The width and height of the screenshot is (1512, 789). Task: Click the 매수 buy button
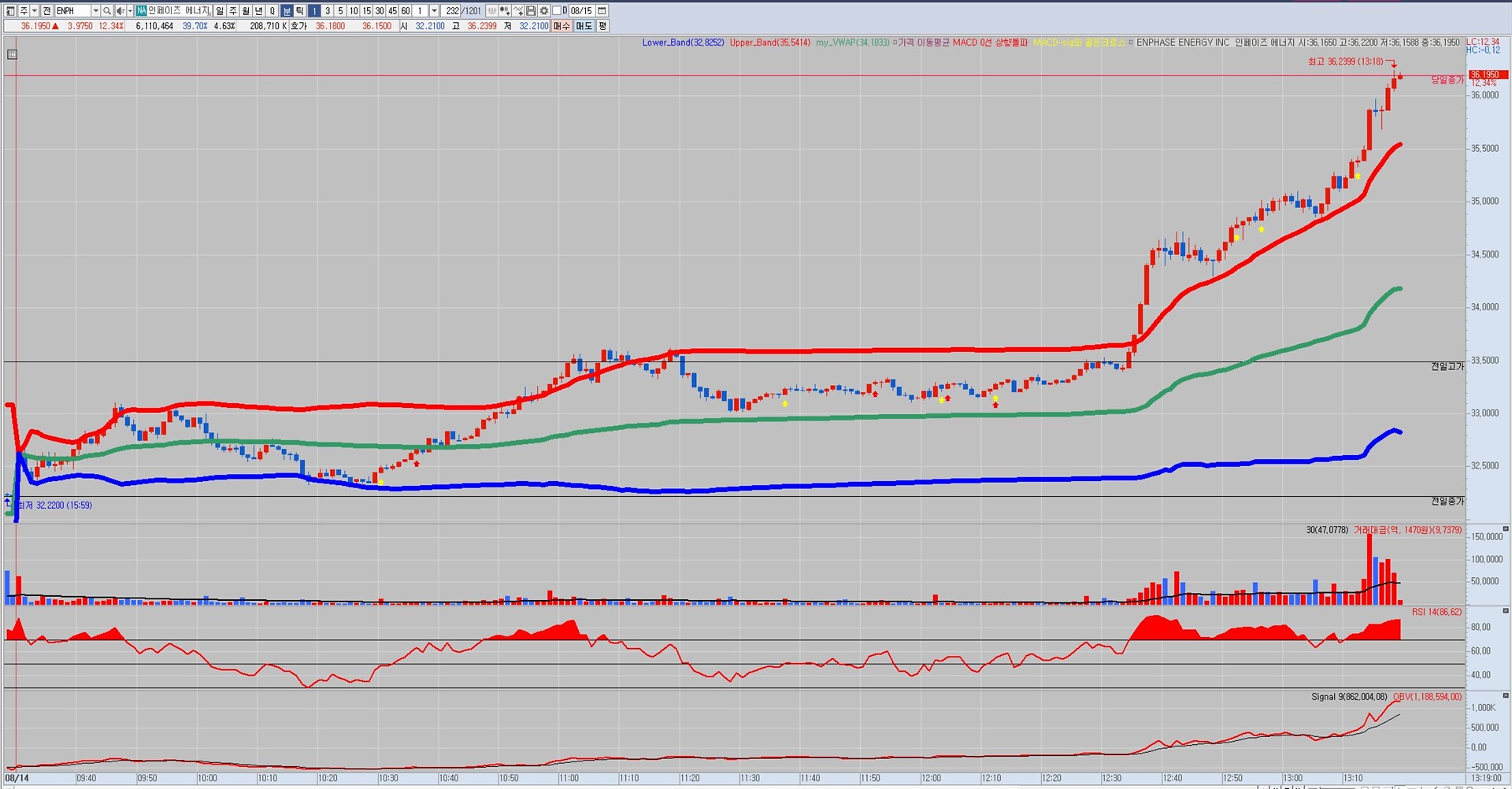pyautogui.click(x=561, y=26)
